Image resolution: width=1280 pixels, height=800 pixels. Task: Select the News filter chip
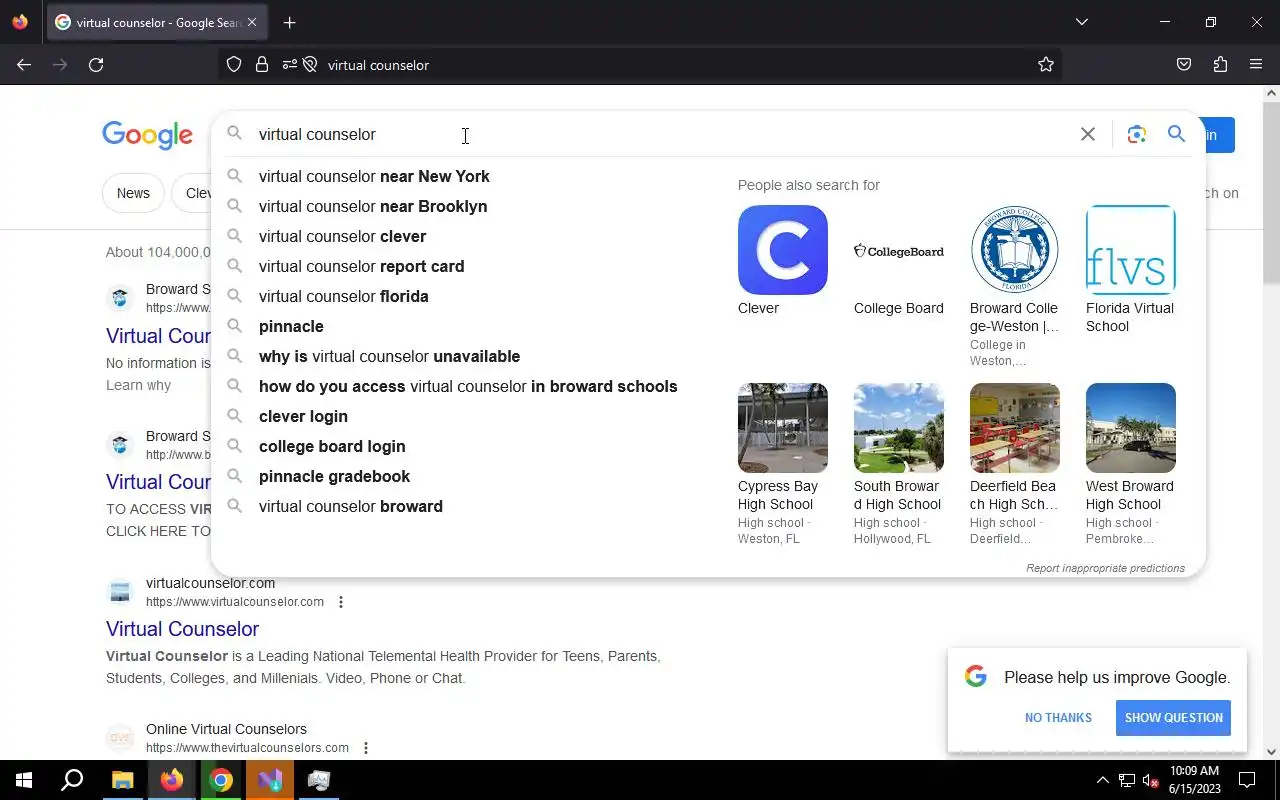(133, 193)
